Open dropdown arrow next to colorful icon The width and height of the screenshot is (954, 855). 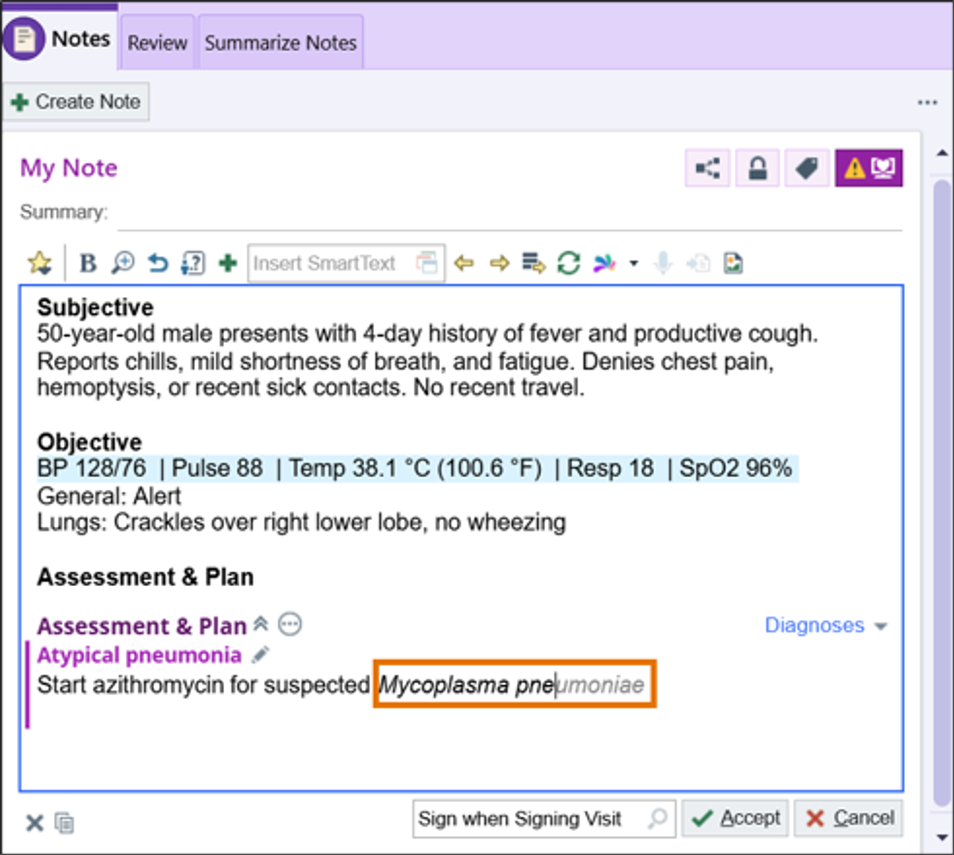[633, 264]
